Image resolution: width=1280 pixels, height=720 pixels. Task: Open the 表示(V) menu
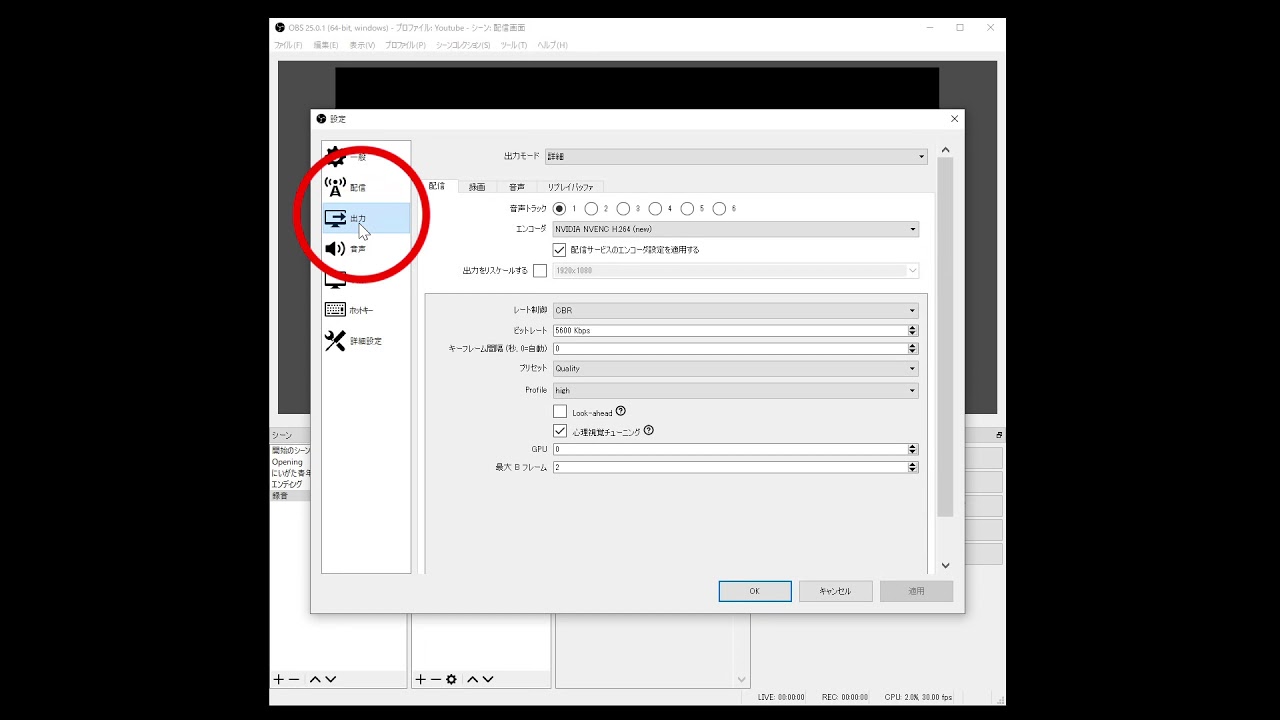click(x=362, y=45)
